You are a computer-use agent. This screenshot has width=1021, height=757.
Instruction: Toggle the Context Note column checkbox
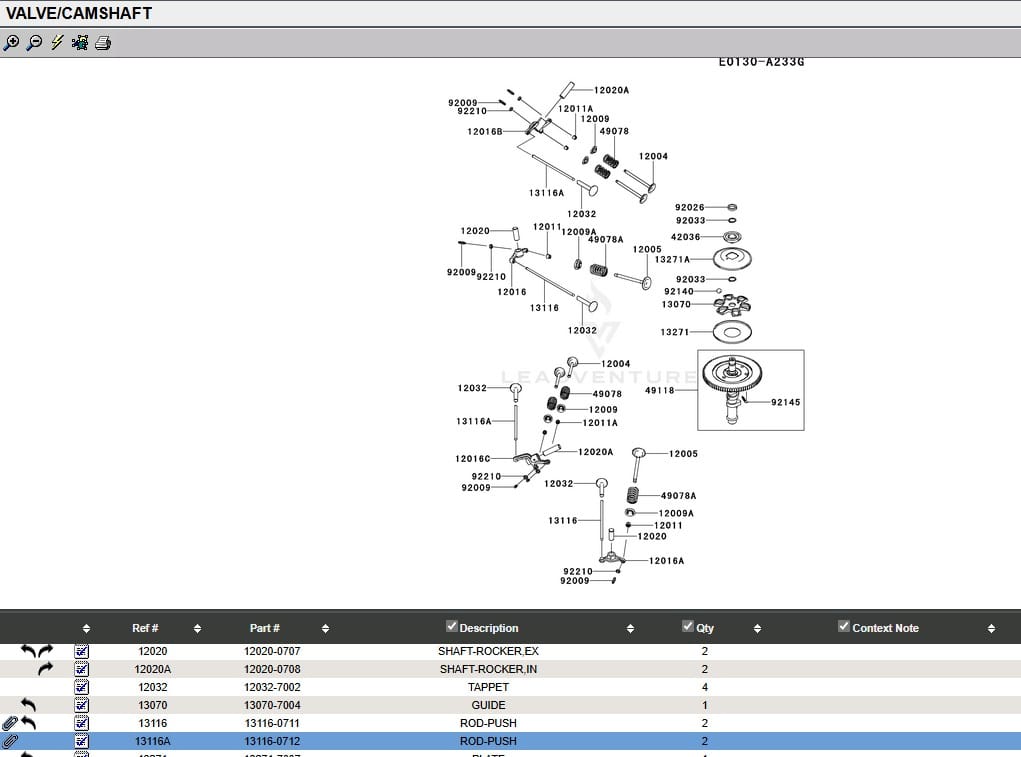click(844, 627)
